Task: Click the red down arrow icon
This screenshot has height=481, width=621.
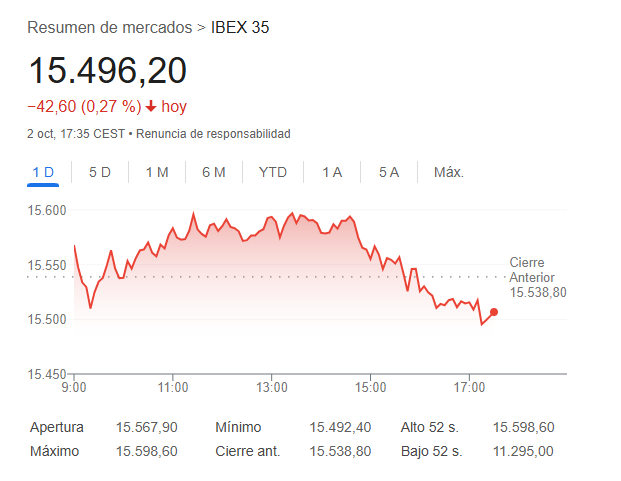Action: 151,107
